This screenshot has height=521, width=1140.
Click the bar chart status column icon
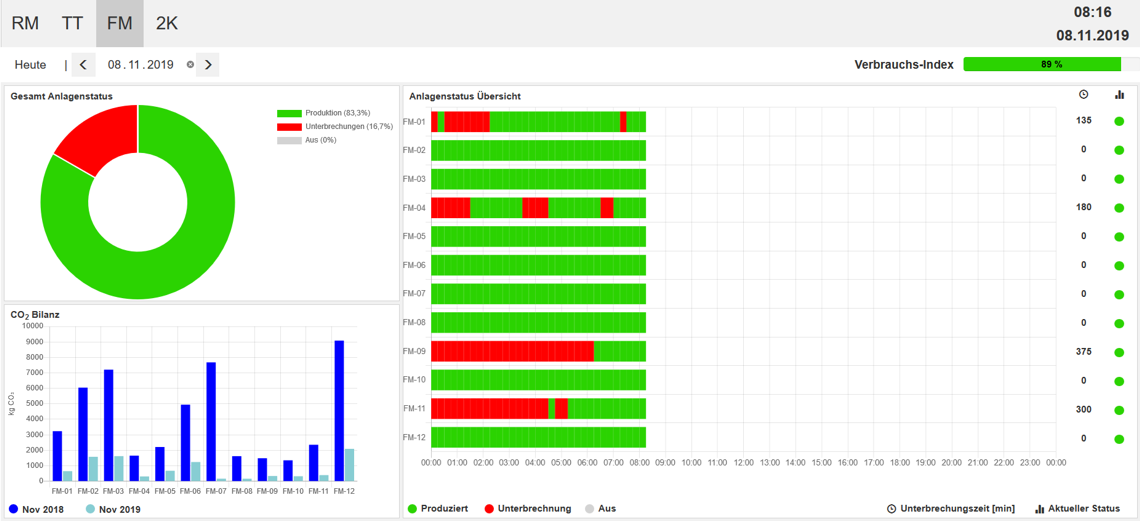pyautogui.click(x=1119, y=95)
